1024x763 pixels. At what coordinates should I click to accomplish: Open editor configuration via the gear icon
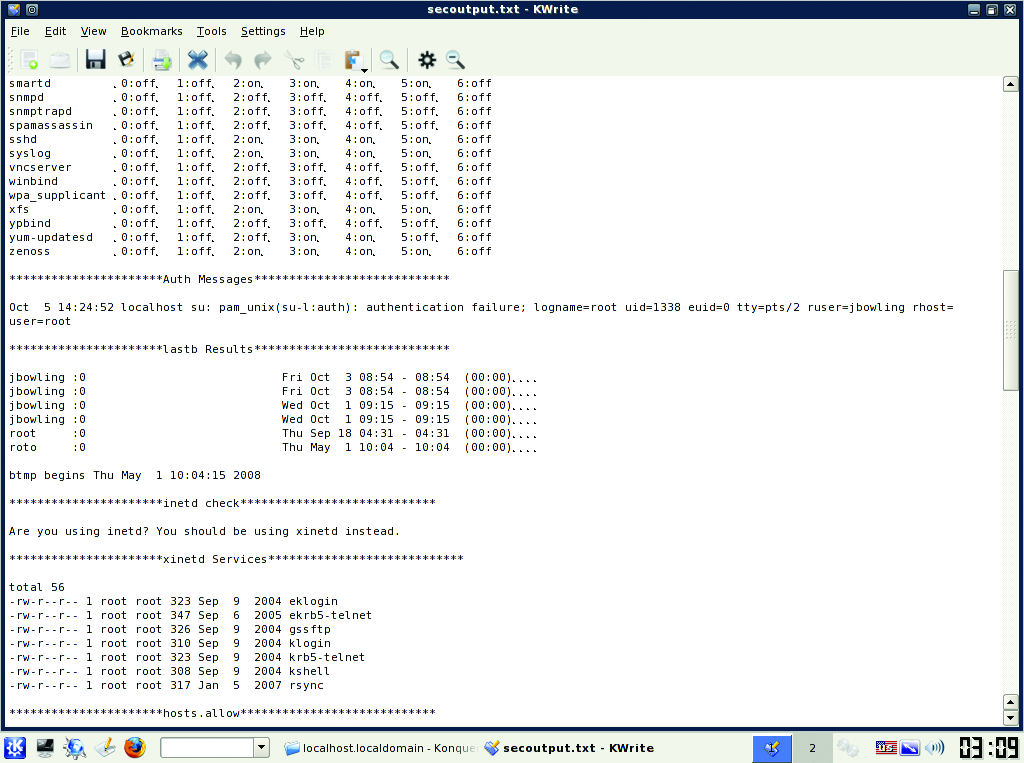click(427, 60)
